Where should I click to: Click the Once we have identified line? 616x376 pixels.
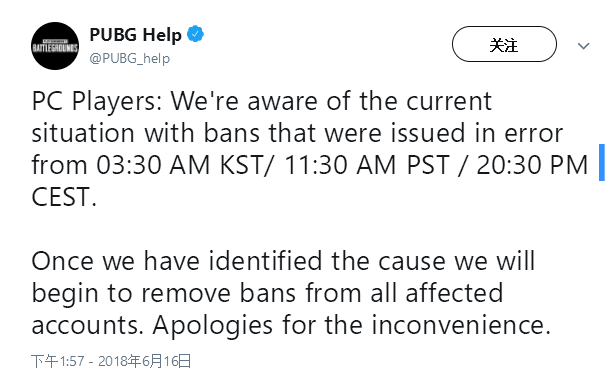click(x=283, y=261)
